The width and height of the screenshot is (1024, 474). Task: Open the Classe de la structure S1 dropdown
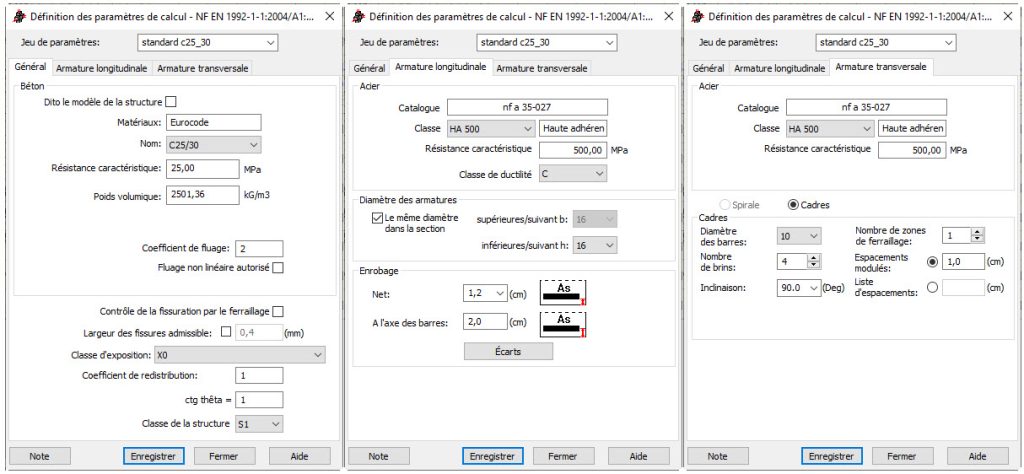pos(259,424)
